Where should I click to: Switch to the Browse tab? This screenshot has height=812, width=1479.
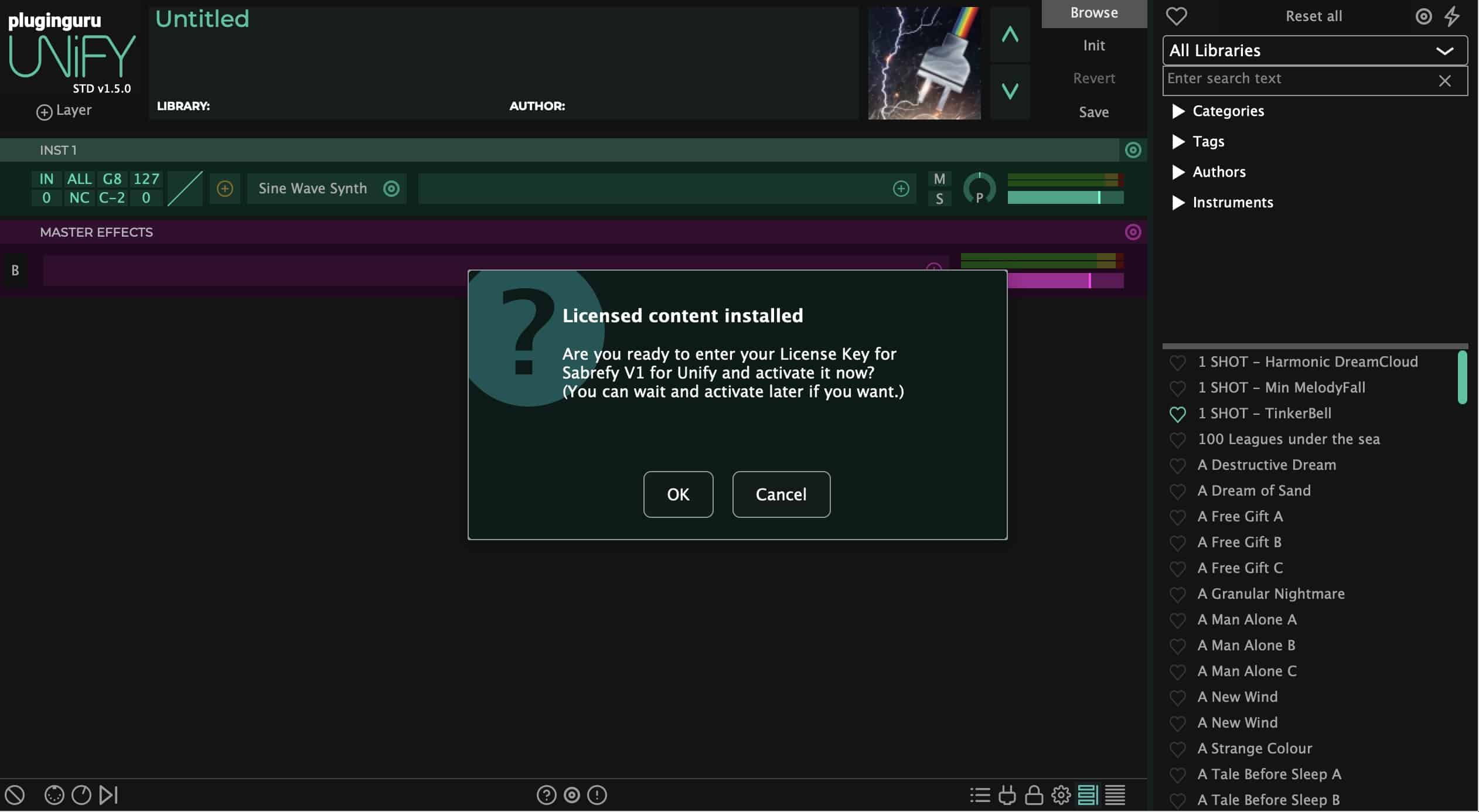[1093, 13]
